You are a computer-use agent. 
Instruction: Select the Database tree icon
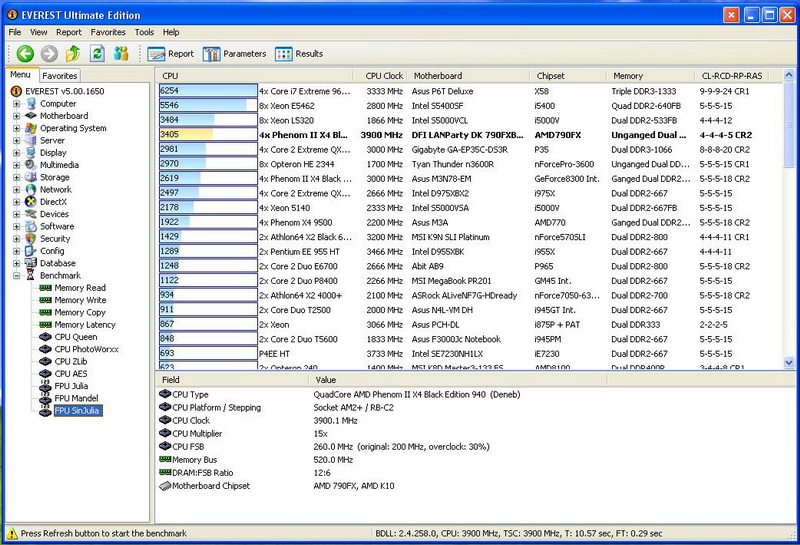coord(31,263)
